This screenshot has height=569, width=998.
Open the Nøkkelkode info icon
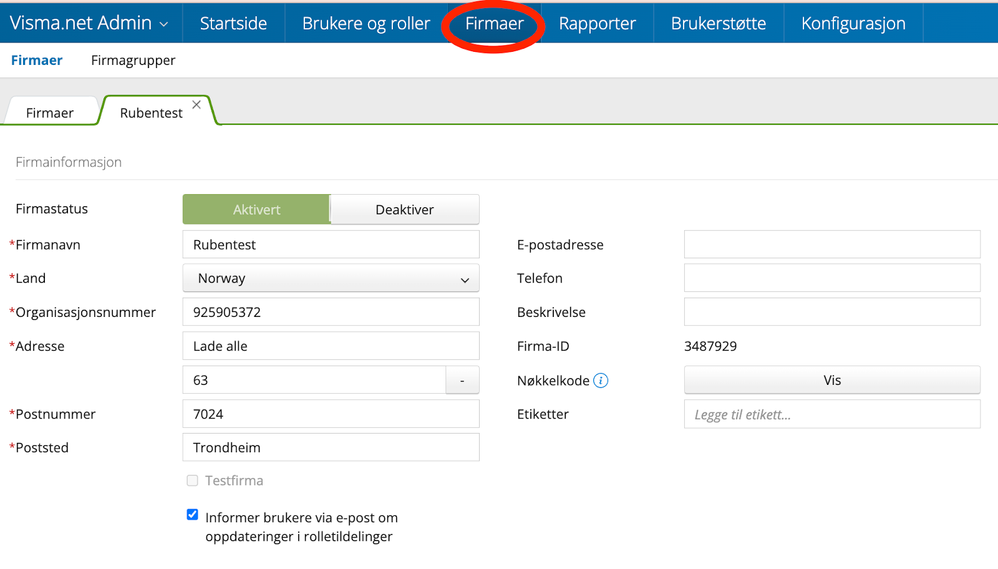point(600,380)
